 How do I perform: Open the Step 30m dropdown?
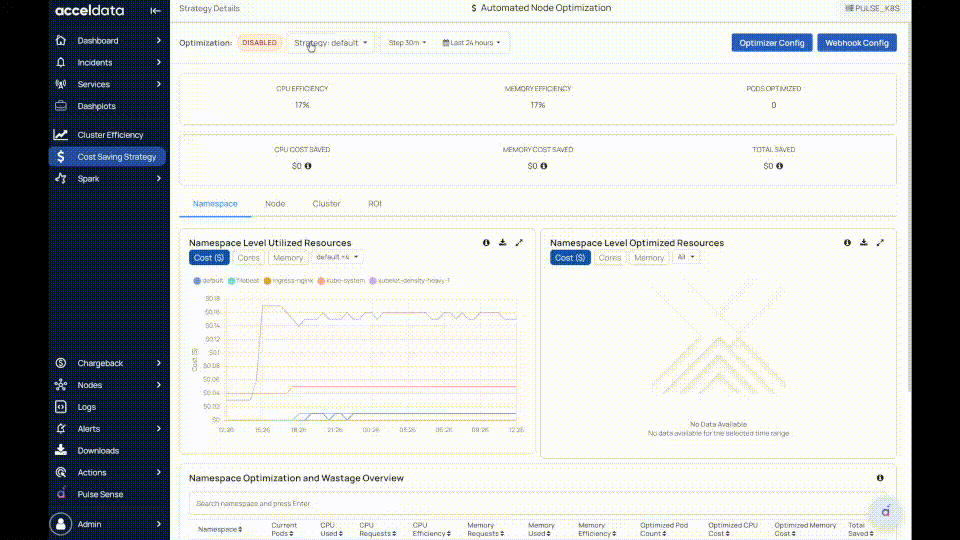point(407,43)
